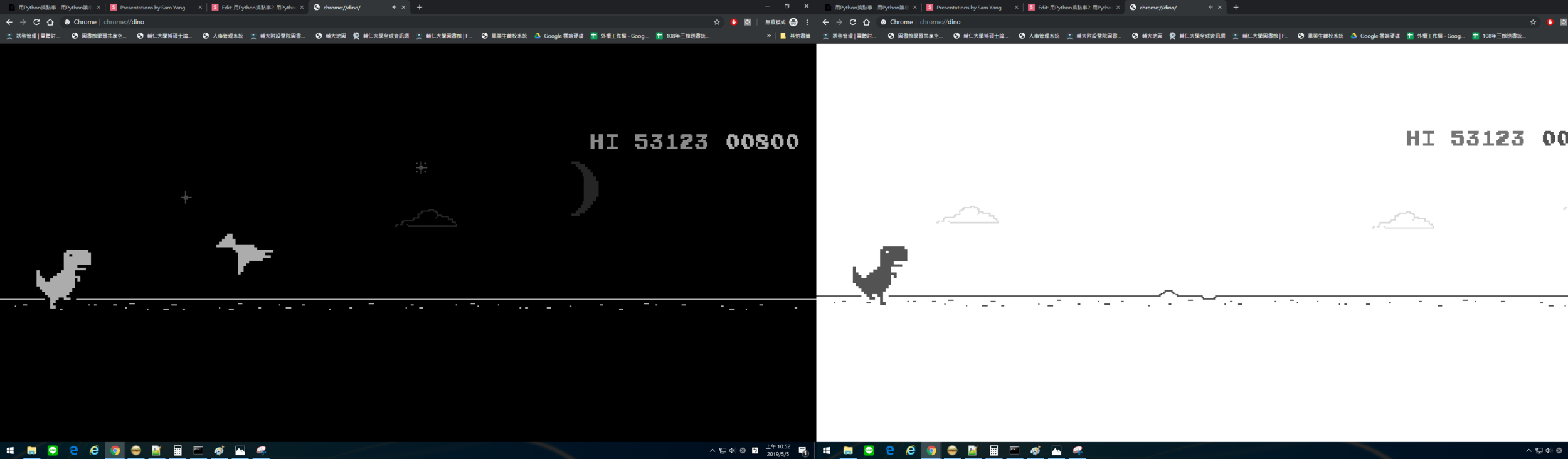Open 108年三館送書統 bookmark in night-mode window
1568x459 pixels.
pyautogui.click(x=683, y=36)
